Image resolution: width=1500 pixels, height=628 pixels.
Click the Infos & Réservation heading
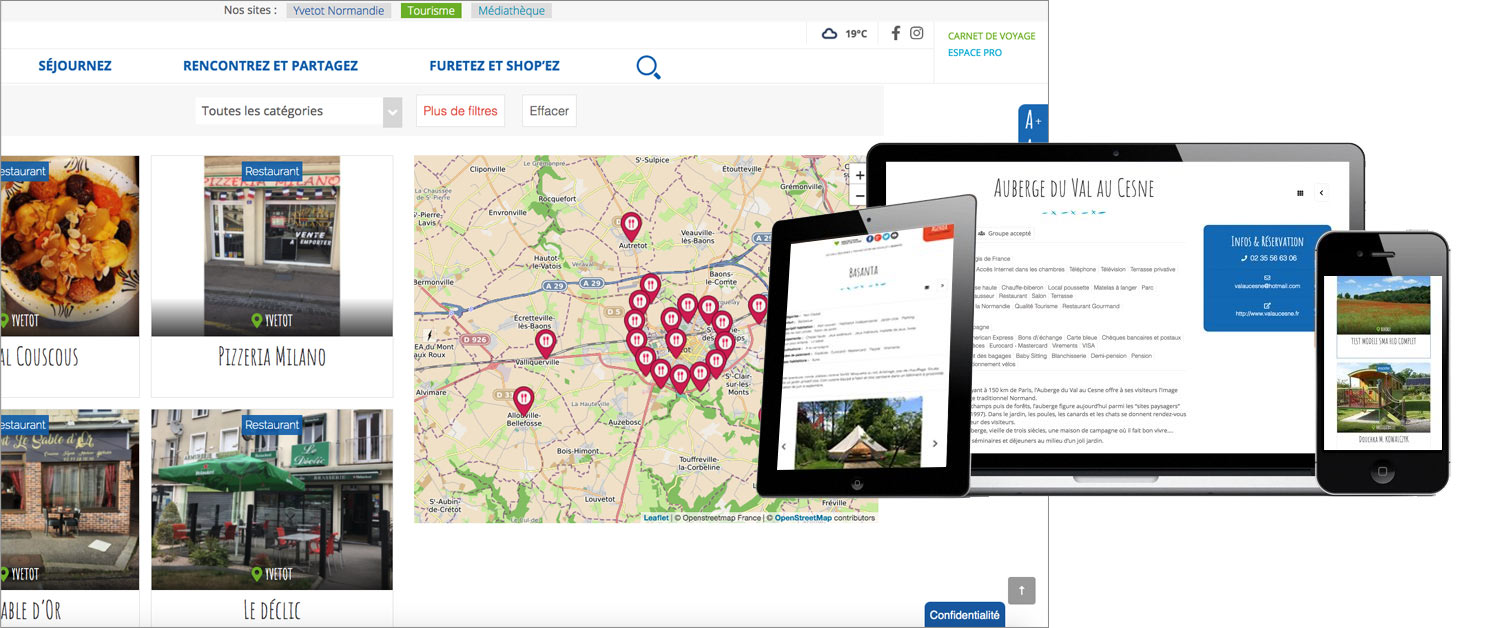tap(1267, 241)
